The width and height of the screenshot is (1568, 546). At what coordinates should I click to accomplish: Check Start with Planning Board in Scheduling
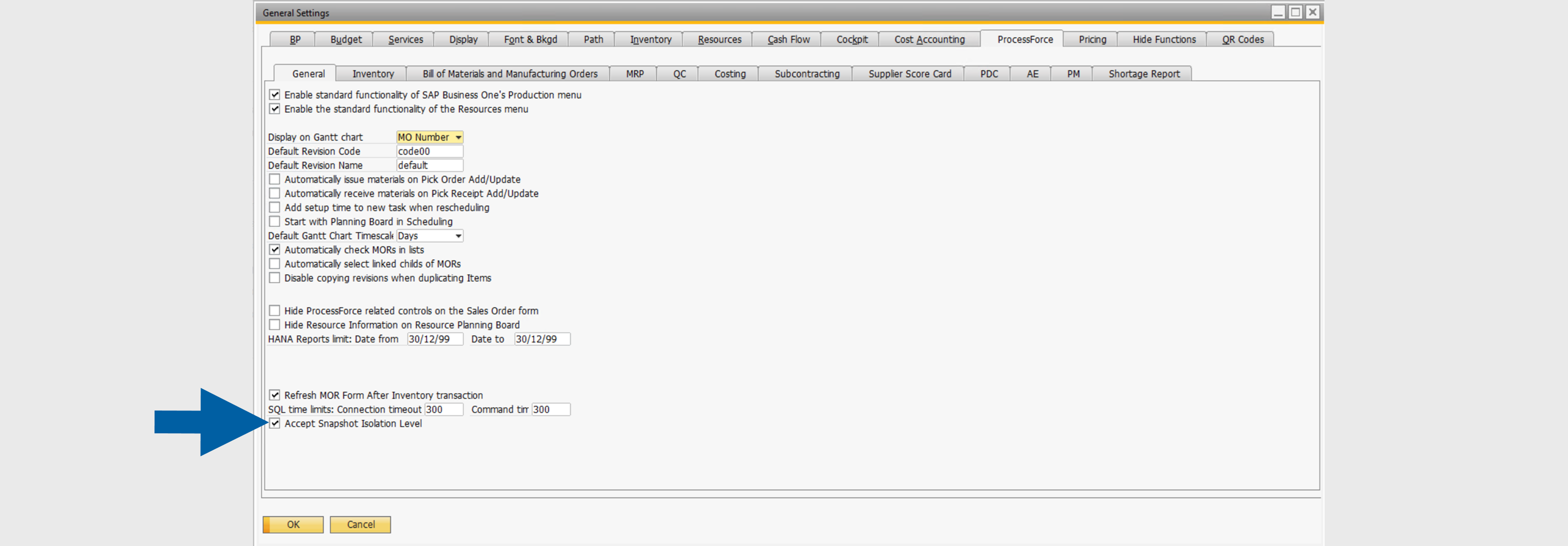tap(274, 221)
